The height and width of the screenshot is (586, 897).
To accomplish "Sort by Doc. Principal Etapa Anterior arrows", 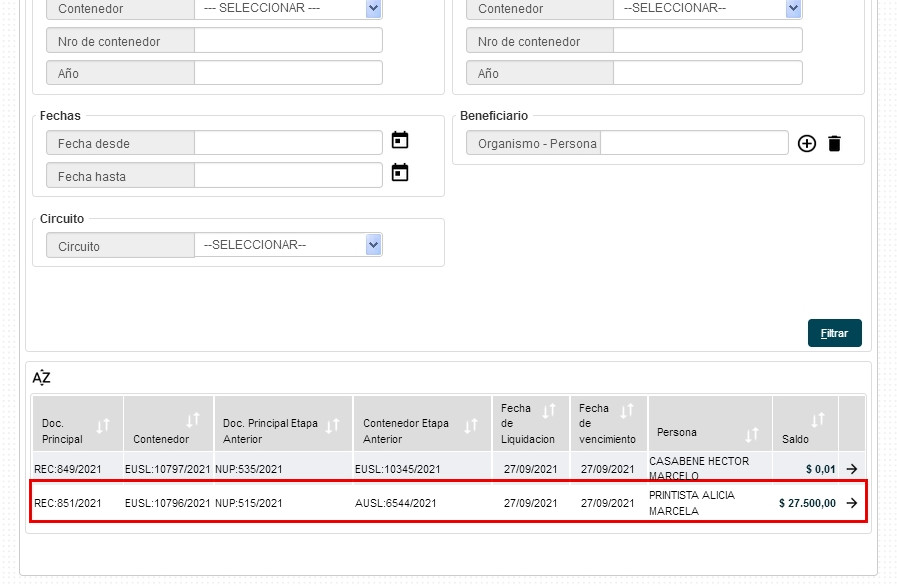I will click(x=332, y=425).
